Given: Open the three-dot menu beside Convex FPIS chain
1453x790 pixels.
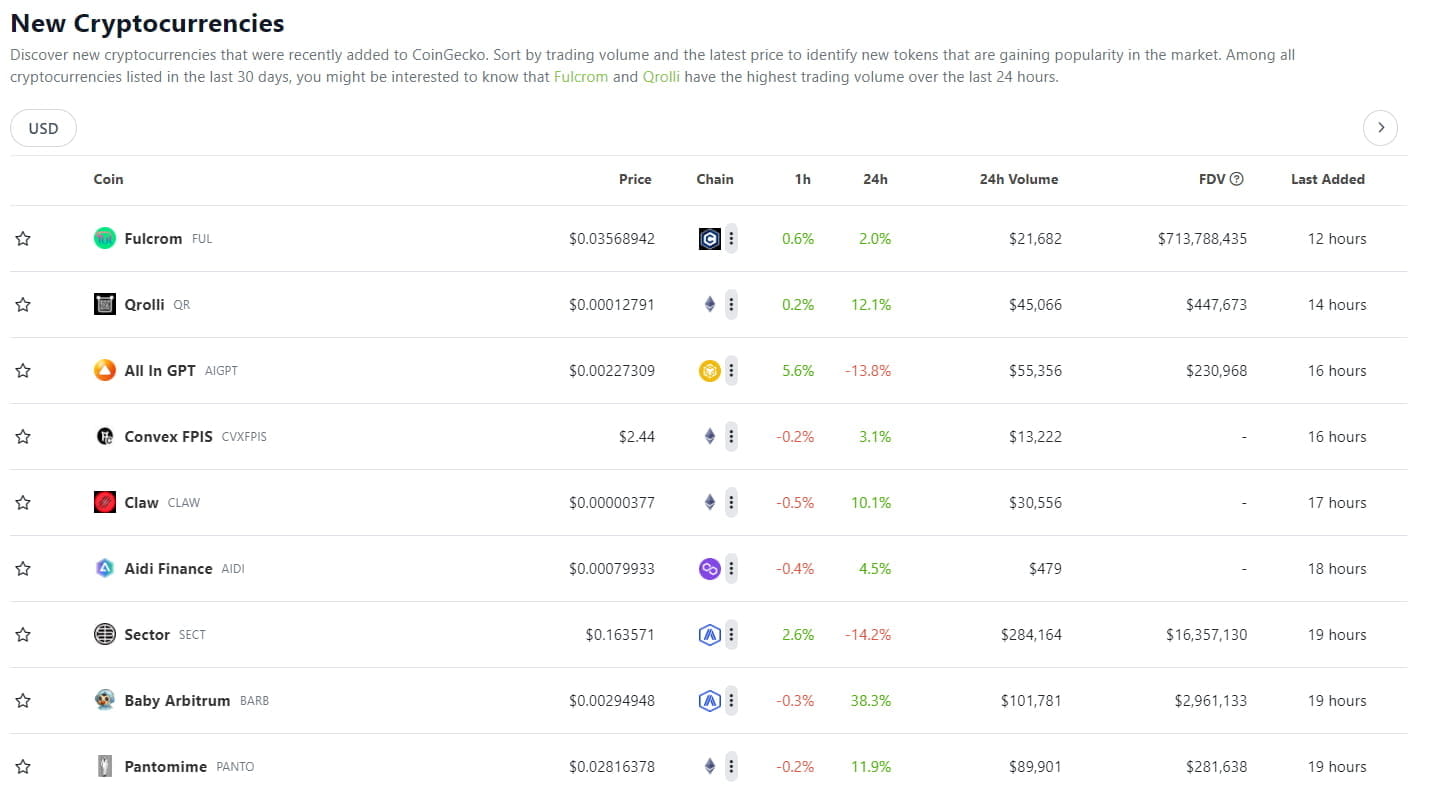Looking at the screenshot, I should pyautogui.click(x=730, y=436).
